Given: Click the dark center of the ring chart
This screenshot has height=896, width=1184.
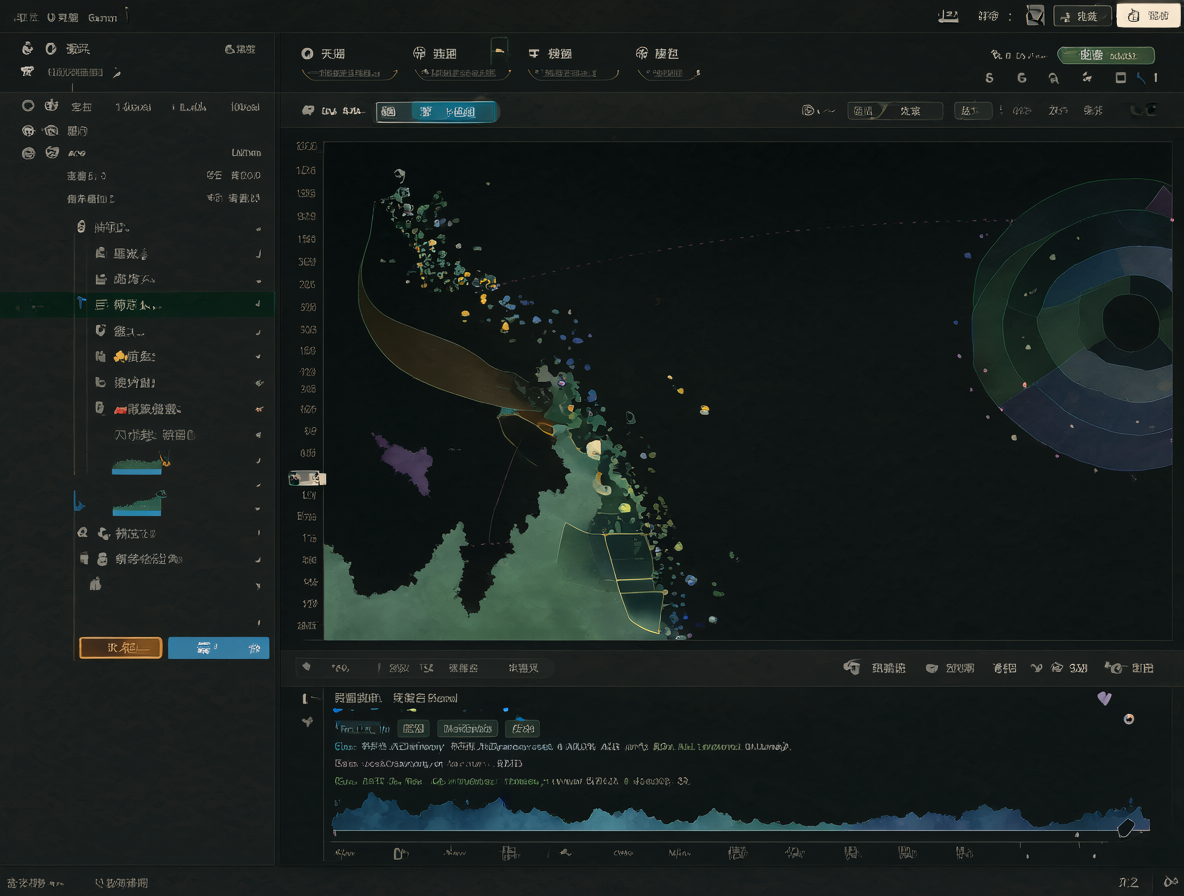Looking at the screenshot, I should coord(1130,322).
